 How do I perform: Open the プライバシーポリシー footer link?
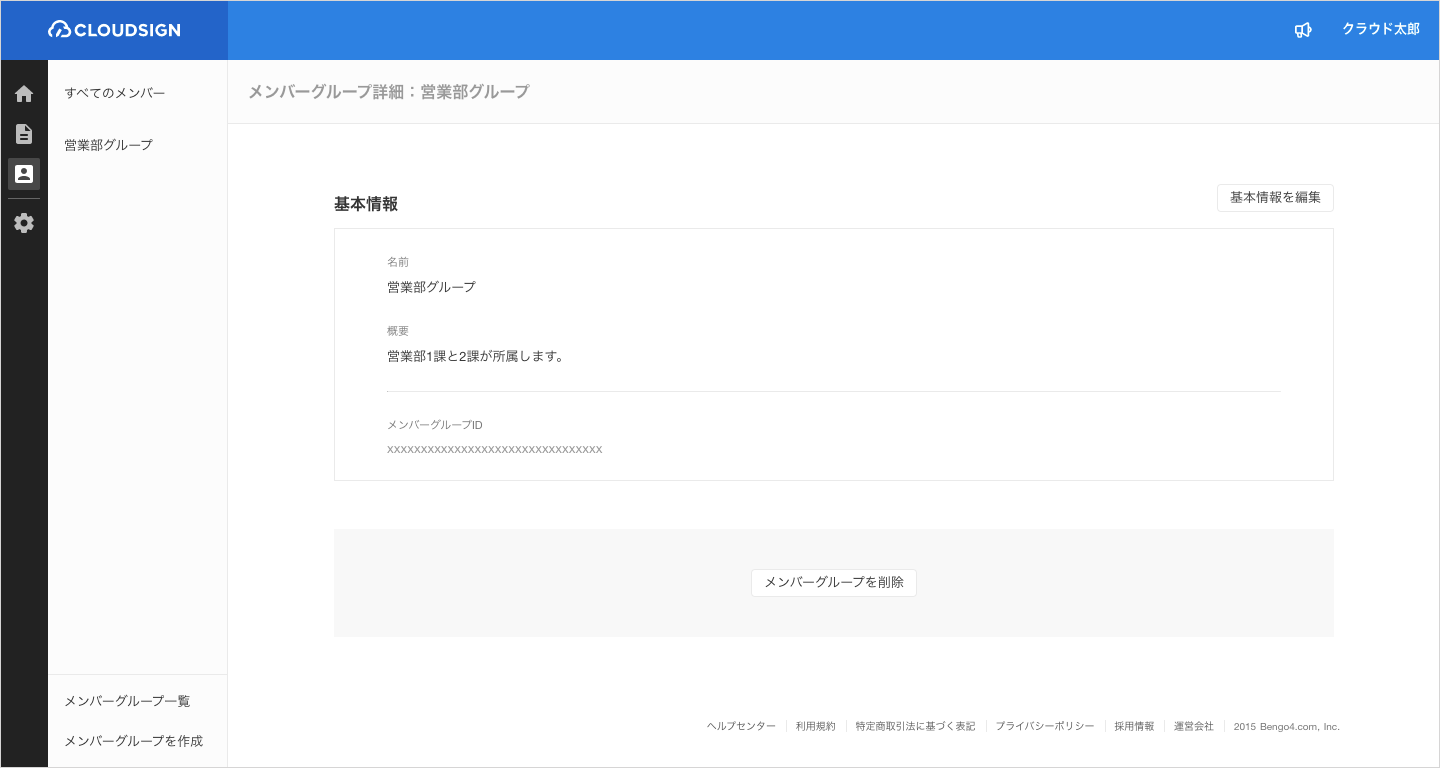(x=1044, y=726)
